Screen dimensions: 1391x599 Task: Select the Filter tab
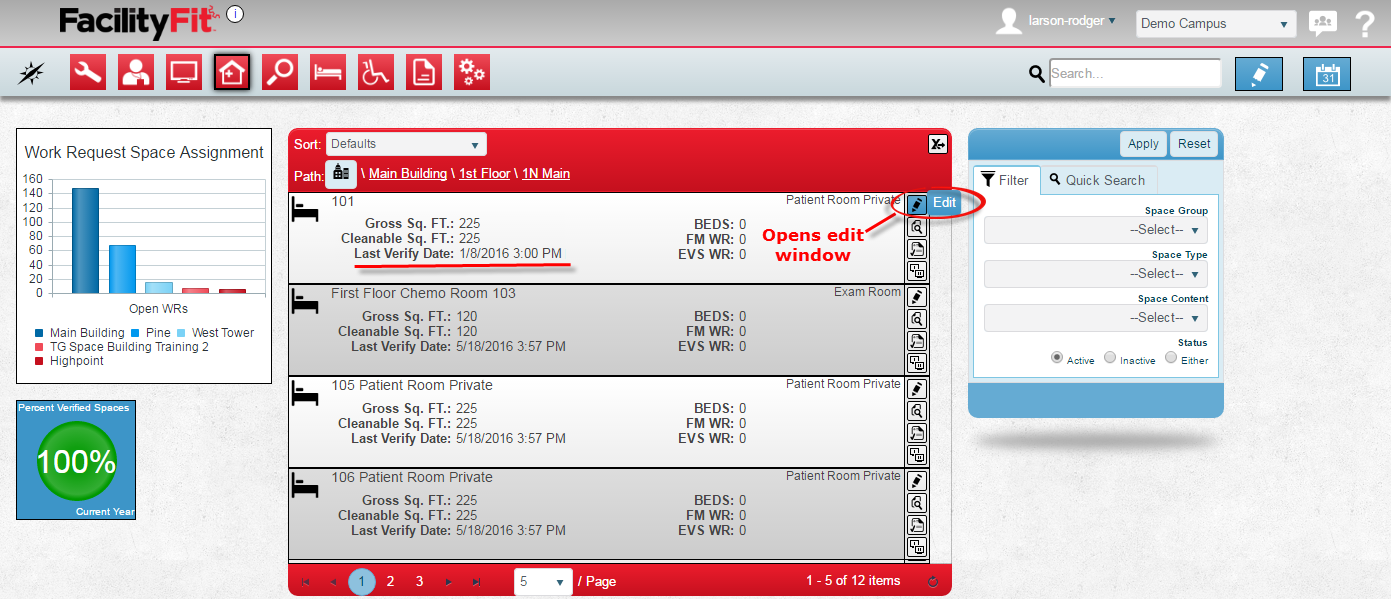1006,180
